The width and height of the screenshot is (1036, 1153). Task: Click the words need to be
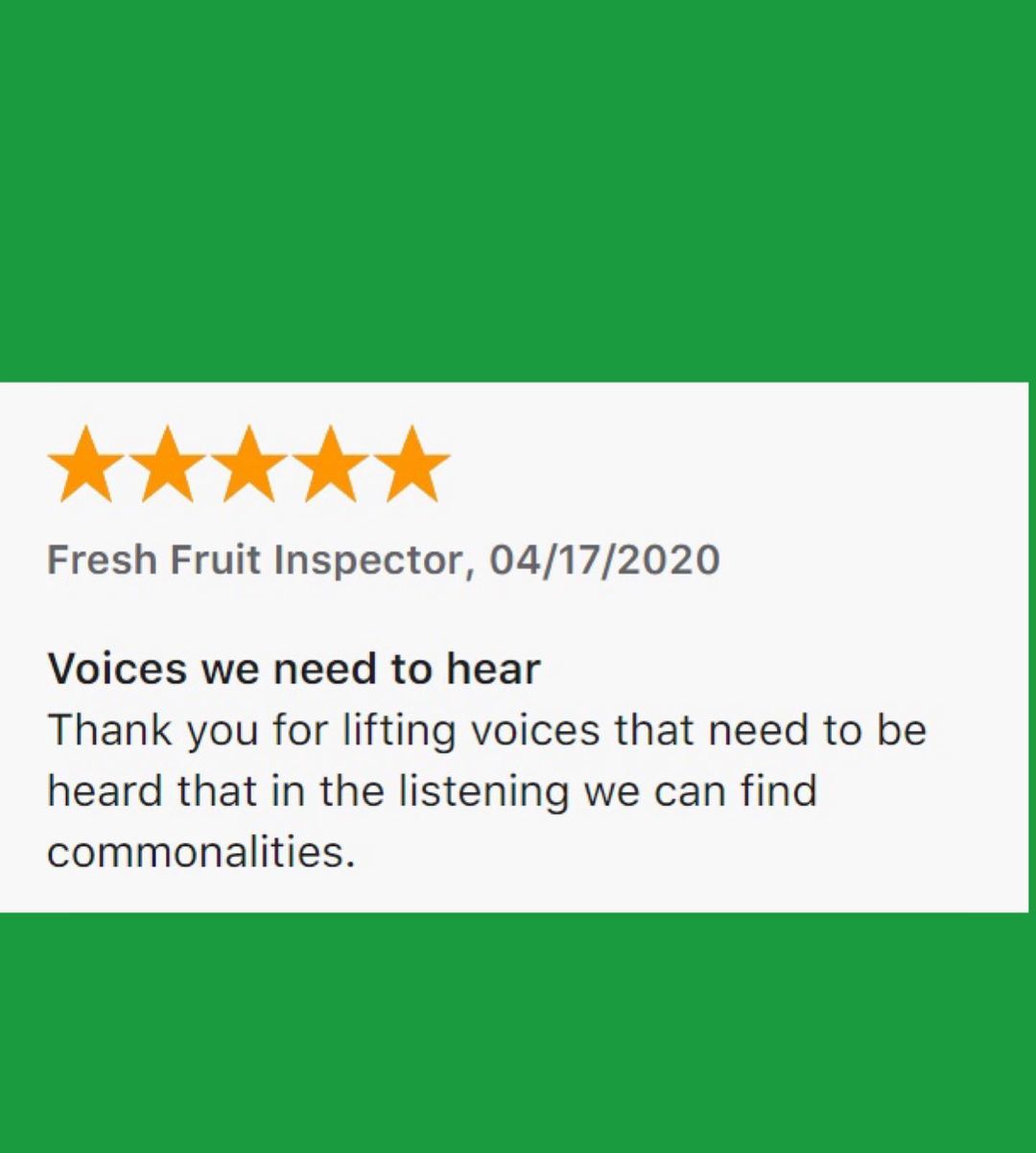click(817, 730)
